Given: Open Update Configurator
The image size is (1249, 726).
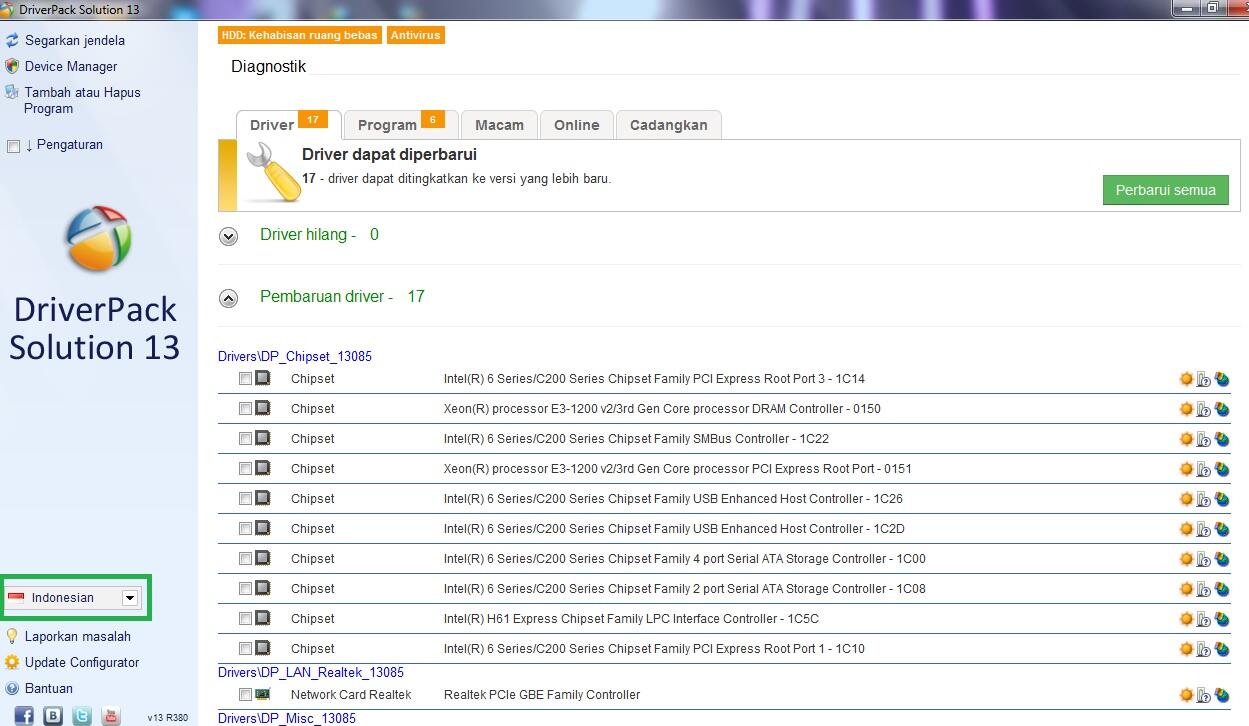Looking at the screenshot, I should coord(82,662).
